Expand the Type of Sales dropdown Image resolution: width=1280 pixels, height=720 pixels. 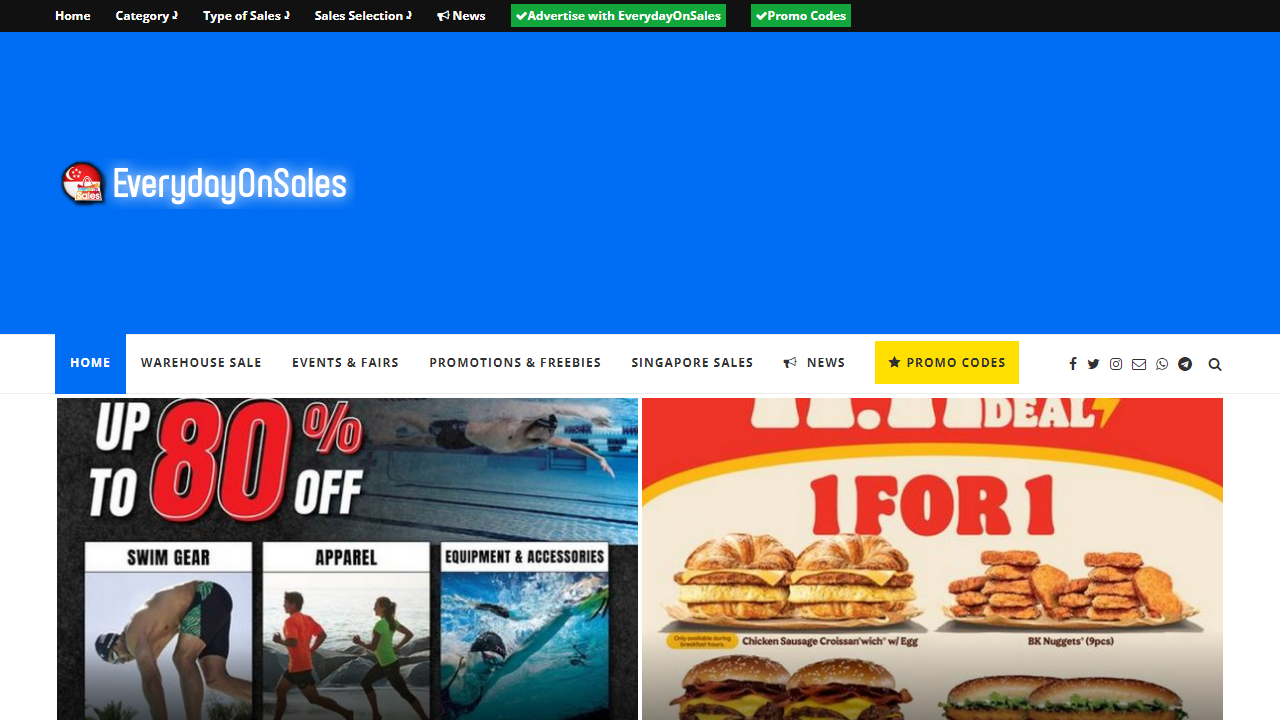(x=246, y=16)
